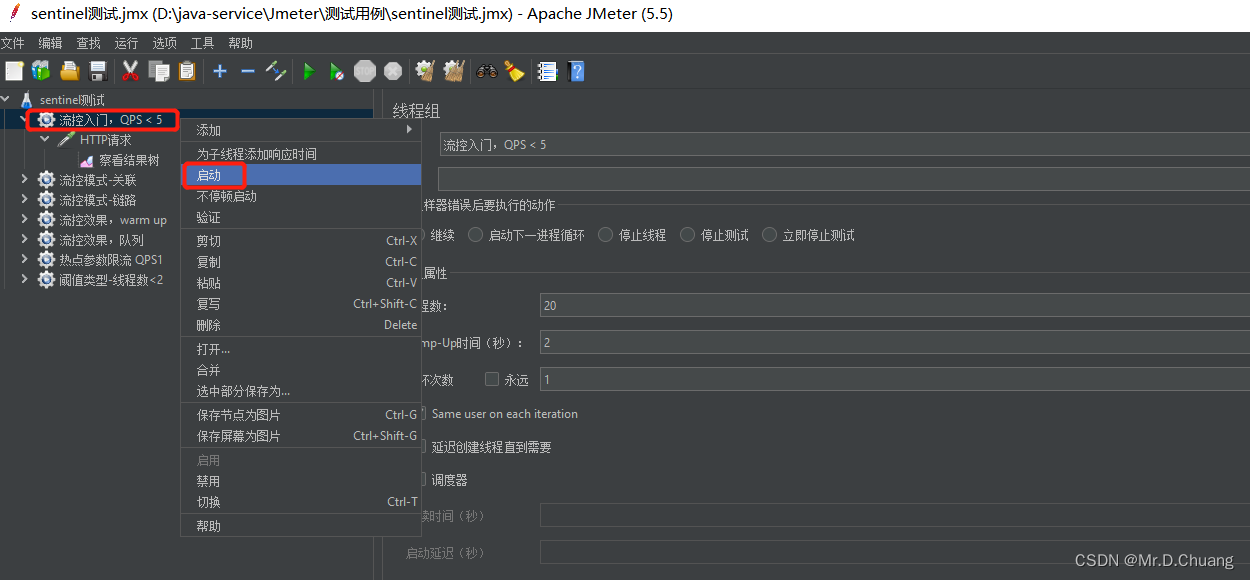
Task: Choose 为子线程添加响应时间 menu entry
Action: tap(301, 154)
